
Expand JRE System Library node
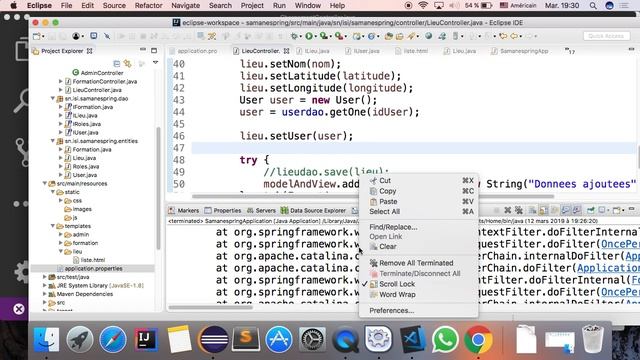[44, 285]
